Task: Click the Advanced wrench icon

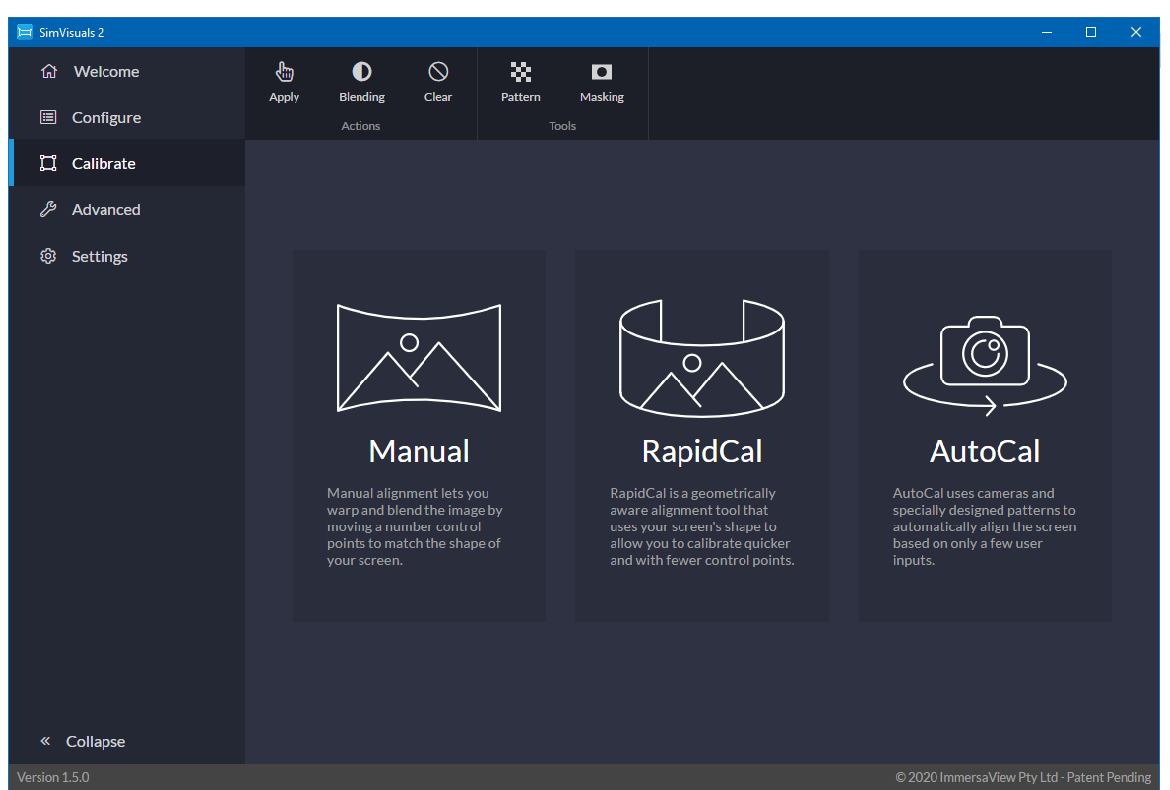Action: click(x=48, y=210)
